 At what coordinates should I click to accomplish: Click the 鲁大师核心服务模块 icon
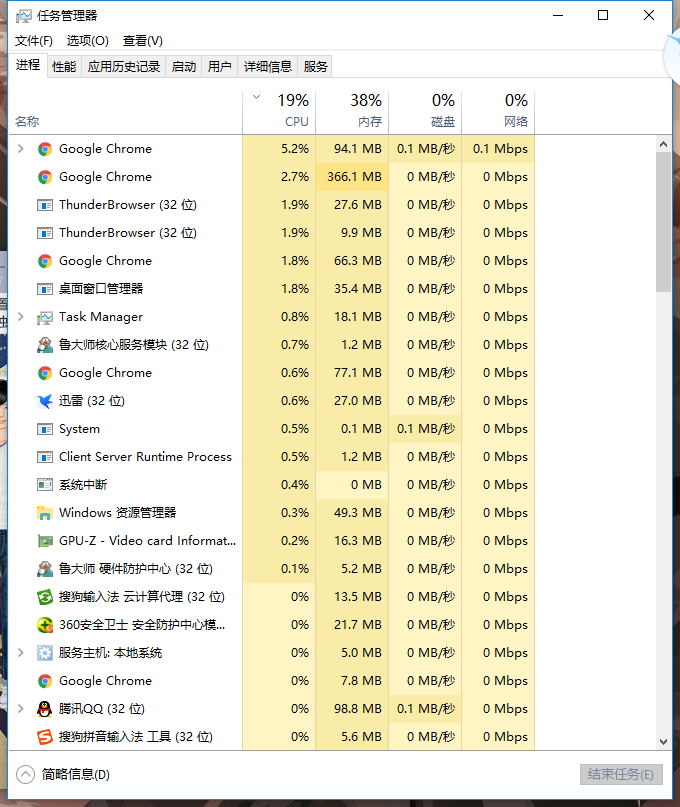45,345
